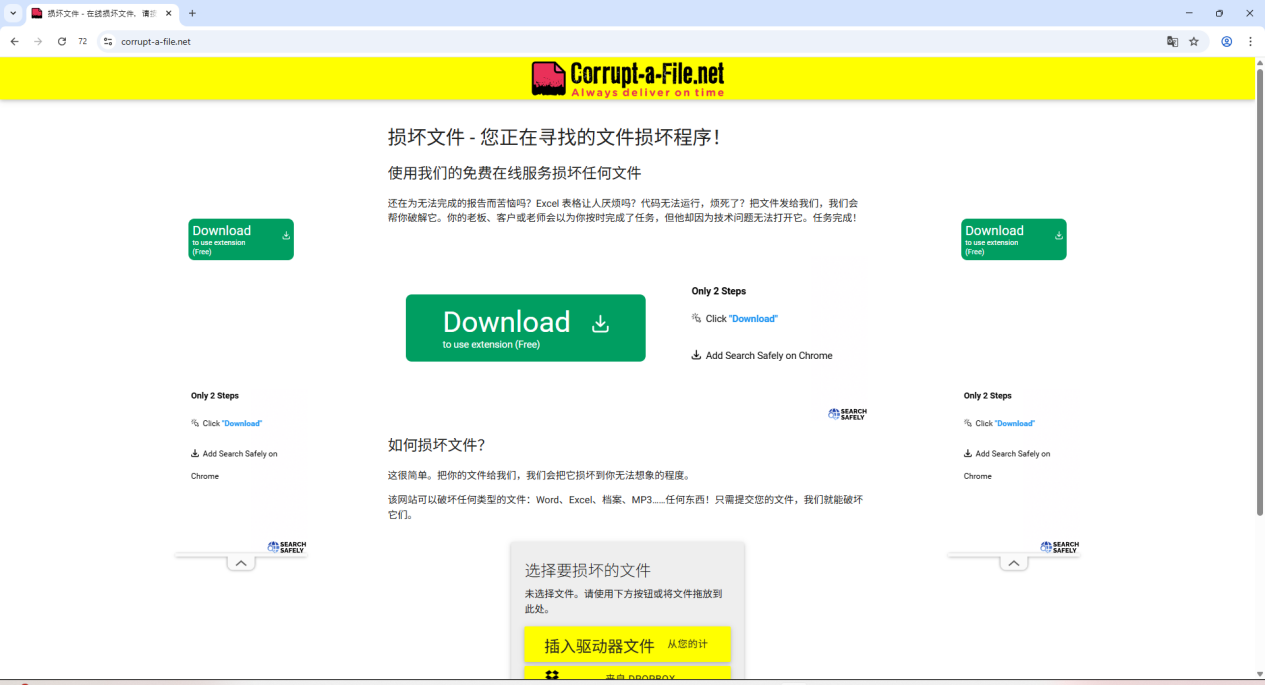
Task: Click the 未选择文件 drop area text
Action: 623,600
